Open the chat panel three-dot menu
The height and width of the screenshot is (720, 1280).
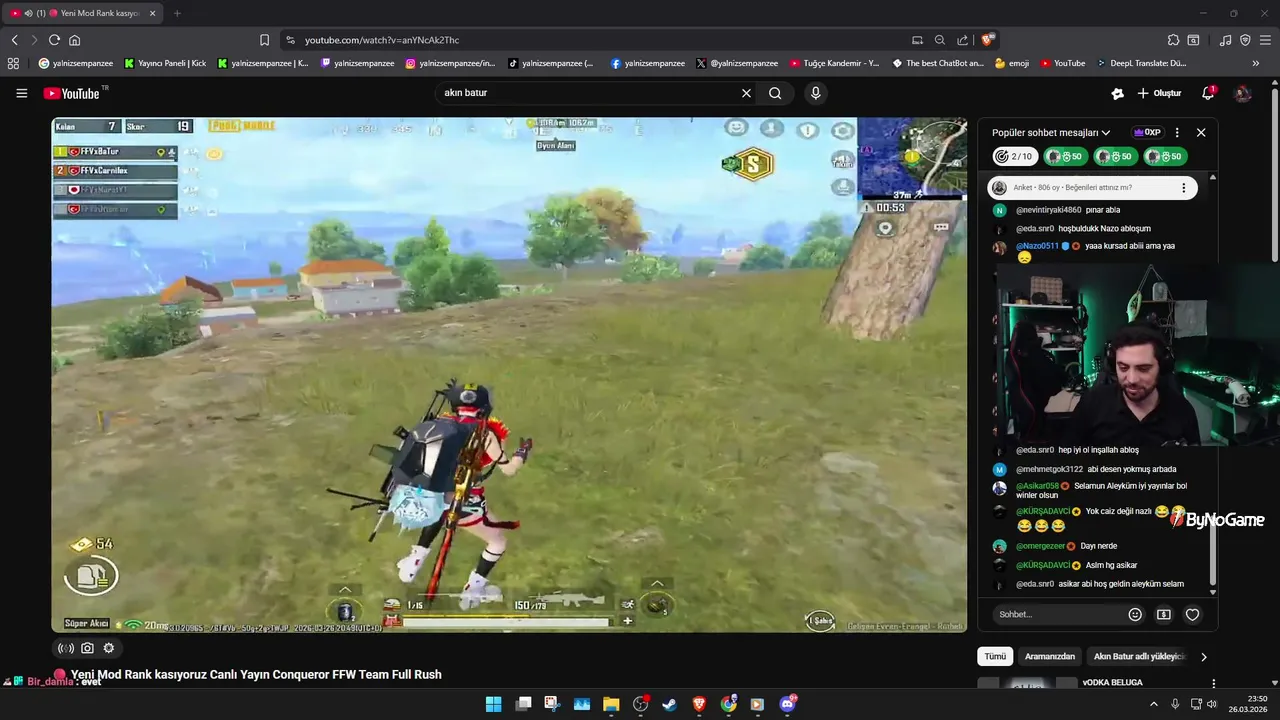[x=1177, y=132]
